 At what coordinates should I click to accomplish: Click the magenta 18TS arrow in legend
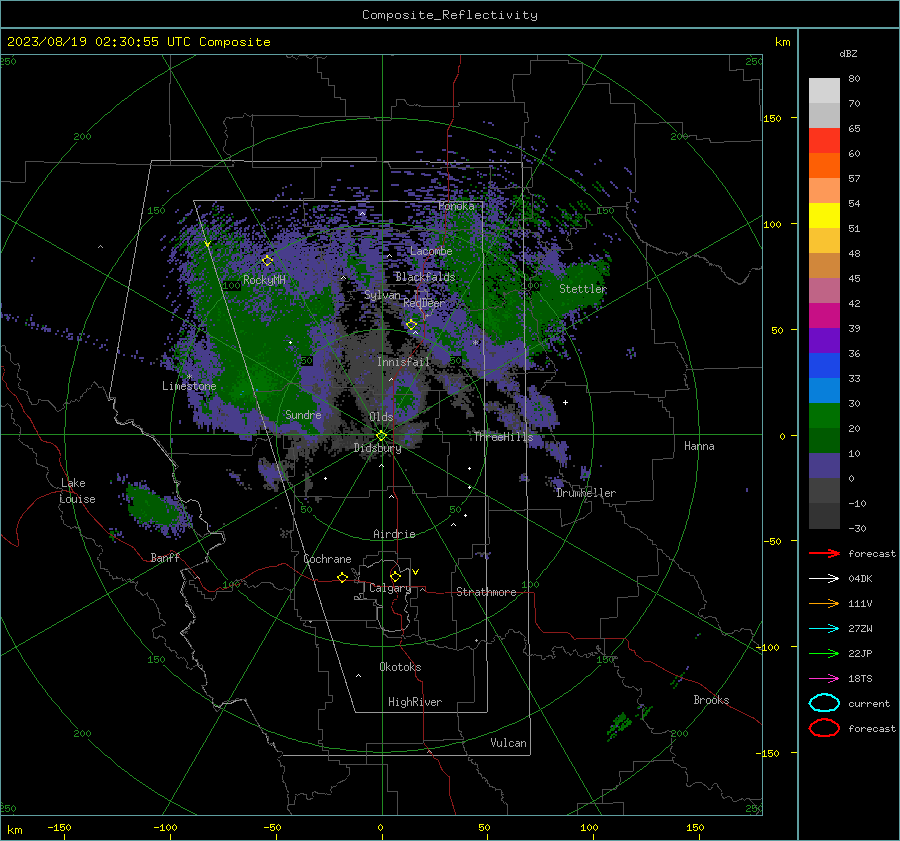(824, 679)
